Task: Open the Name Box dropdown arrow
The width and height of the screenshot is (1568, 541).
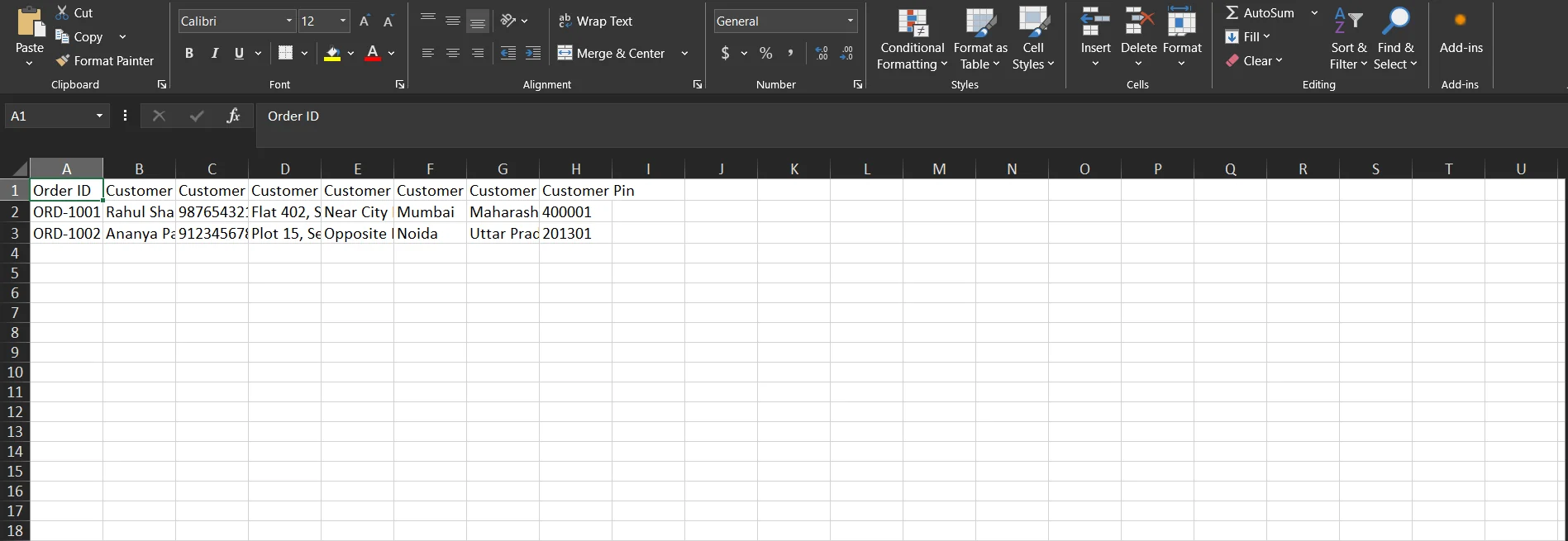Action: tap(99, 116)
